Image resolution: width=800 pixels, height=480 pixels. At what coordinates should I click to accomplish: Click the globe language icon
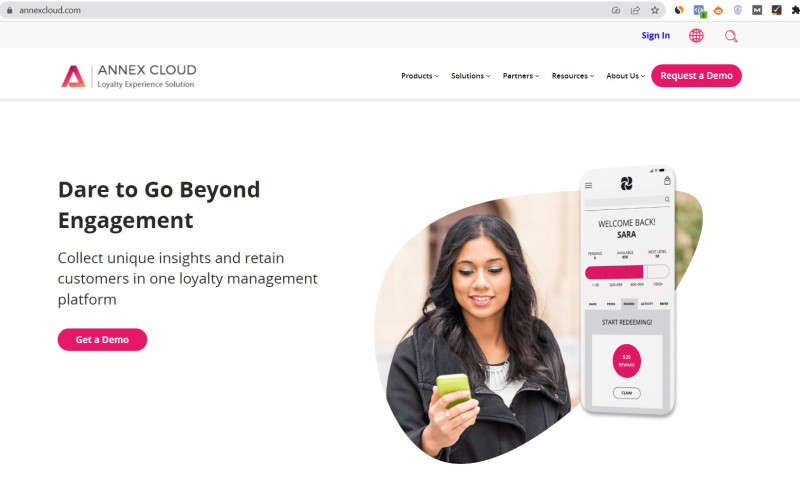tap(696, 36)
